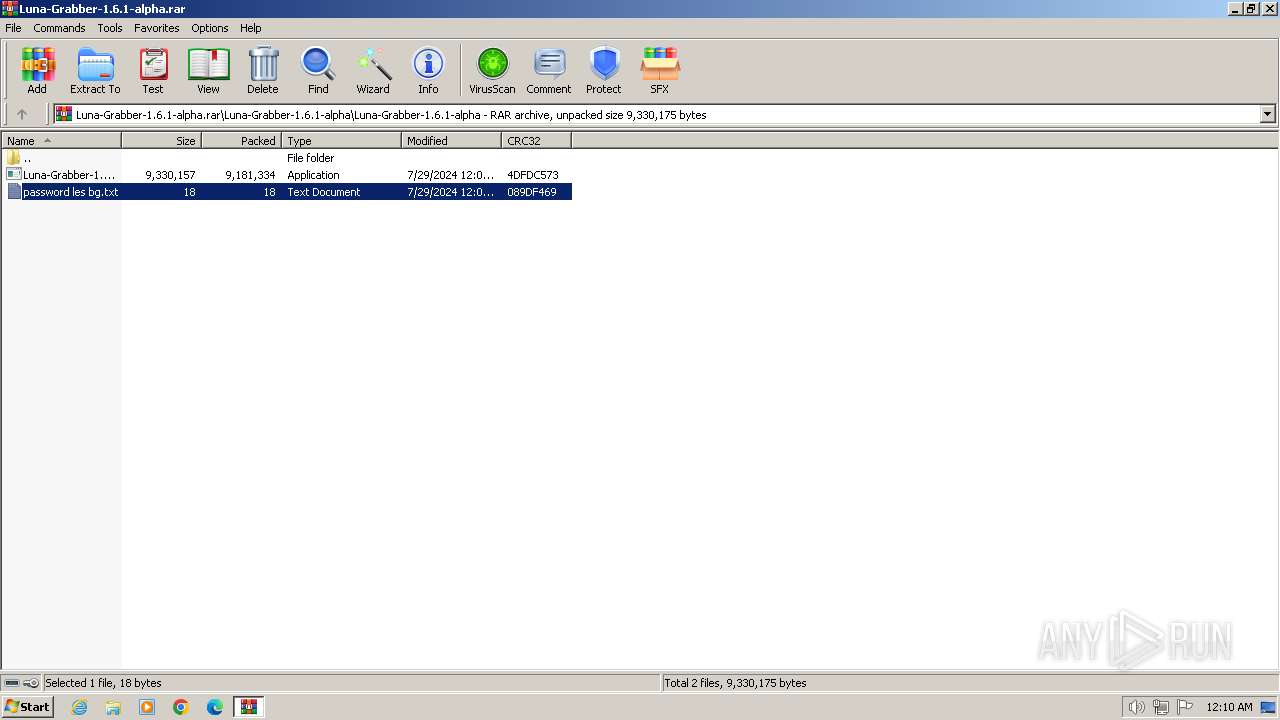The image size is (1280, 720).
Task: Open media player taskbar icon
Action: pos(147,707)
